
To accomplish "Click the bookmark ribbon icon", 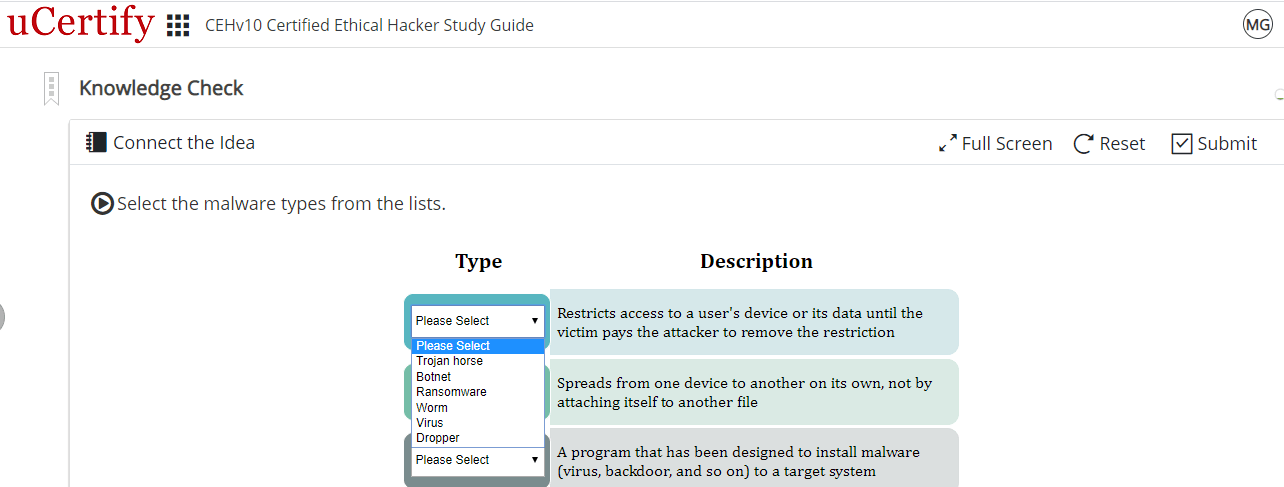I will 51,89.
